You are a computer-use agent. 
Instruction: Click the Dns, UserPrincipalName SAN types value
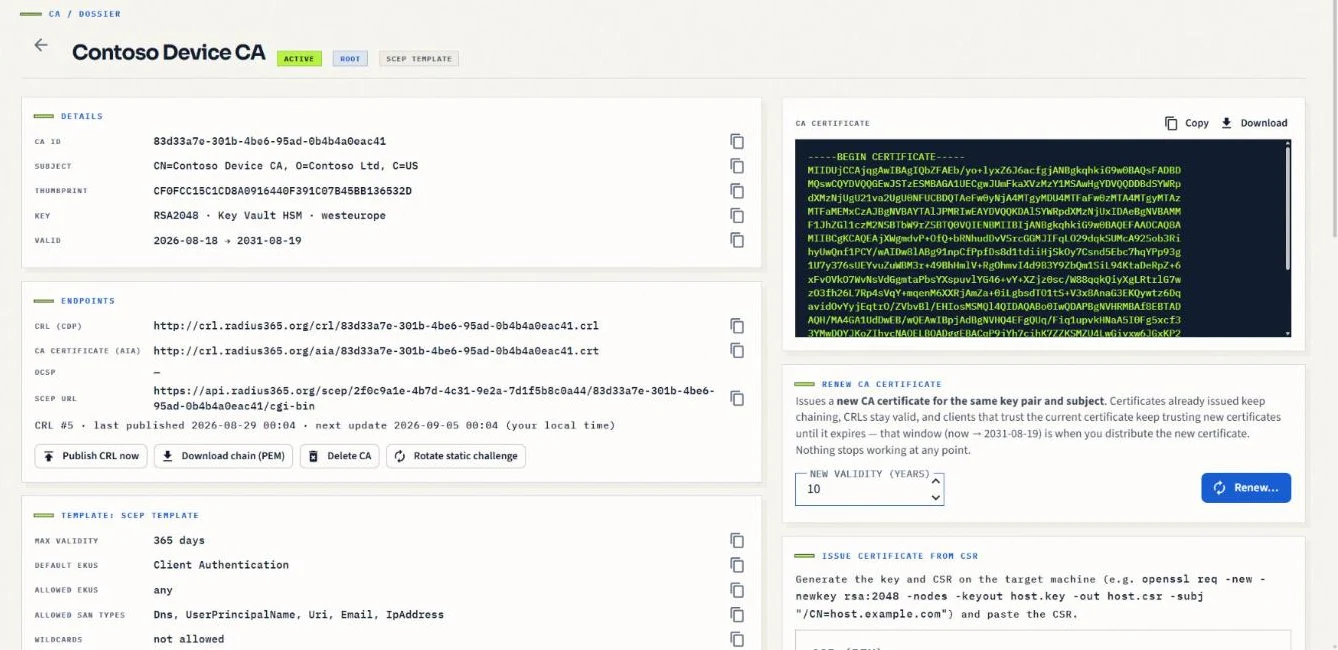[299, 614]
